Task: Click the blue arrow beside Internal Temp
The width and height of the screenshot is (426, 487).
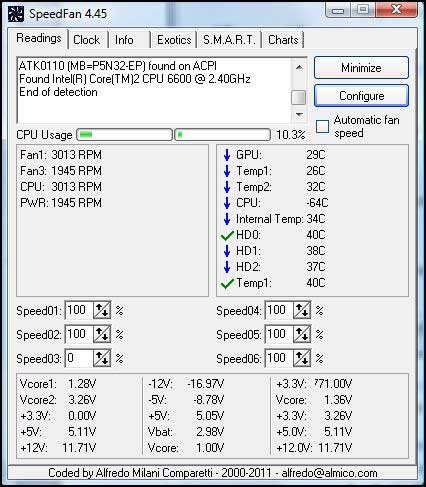Action: [x=227, y=219]
